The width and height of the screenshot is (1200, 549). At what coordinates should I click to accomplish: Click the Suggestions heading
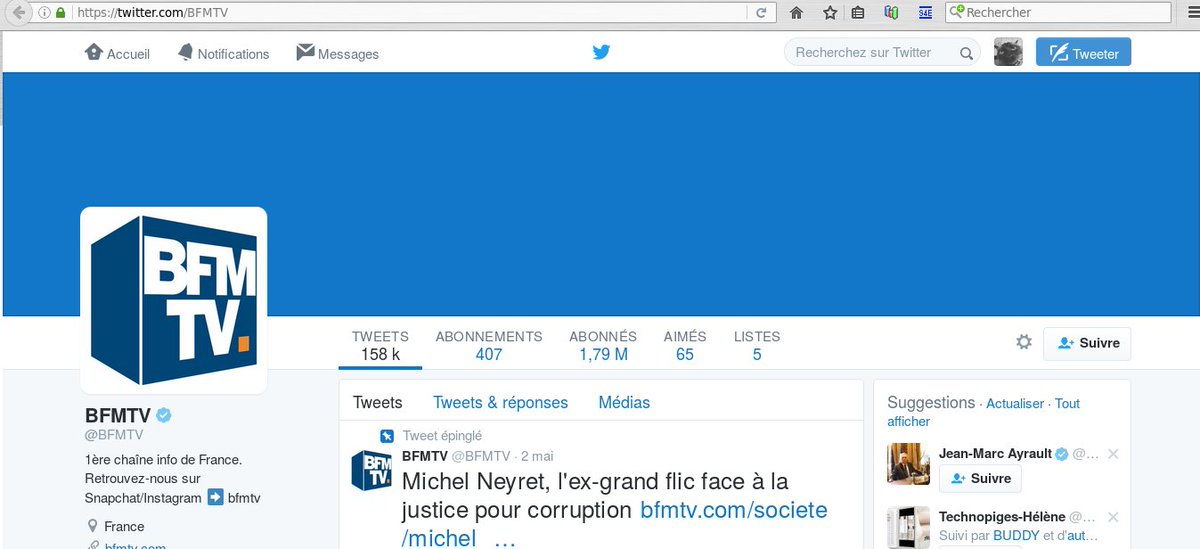931,402
